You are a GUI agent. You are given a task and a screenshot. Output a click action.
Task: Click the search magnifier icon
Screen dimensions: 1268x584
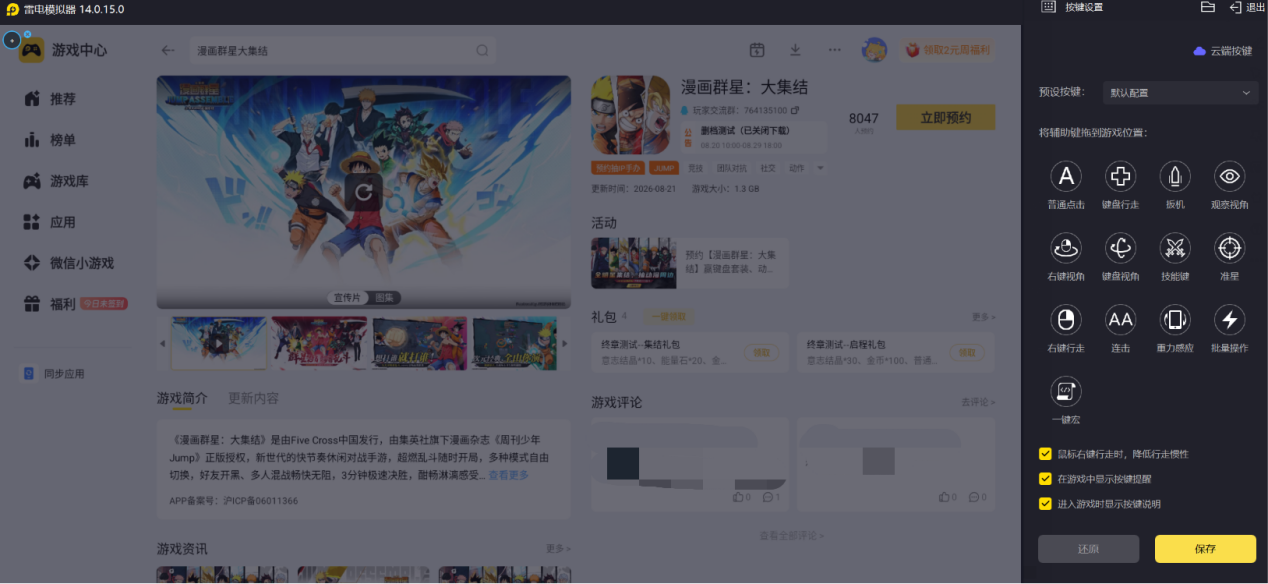pyautogui.click(x=482, y=50)
